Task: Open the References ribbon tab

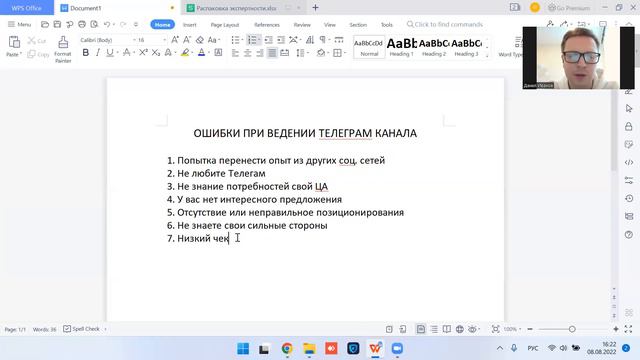Action: (267, 25)
